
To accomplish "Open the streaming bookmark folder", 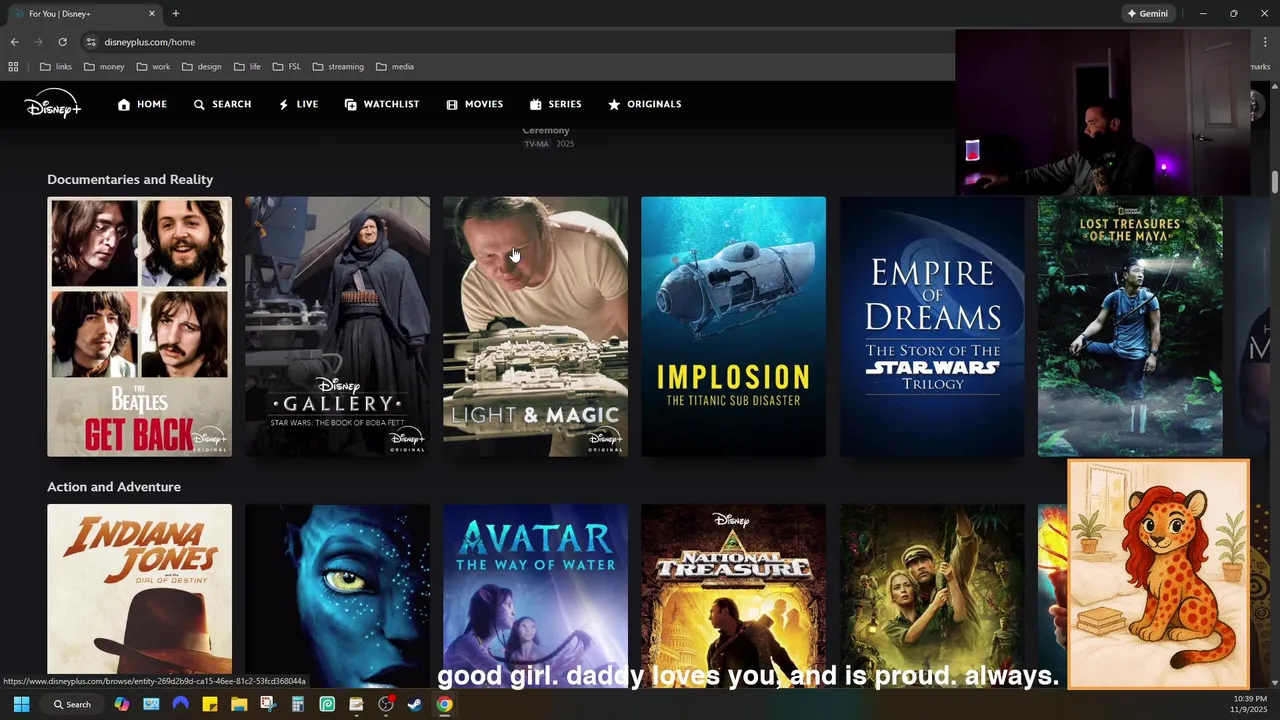I will click(x=338, y=67).
